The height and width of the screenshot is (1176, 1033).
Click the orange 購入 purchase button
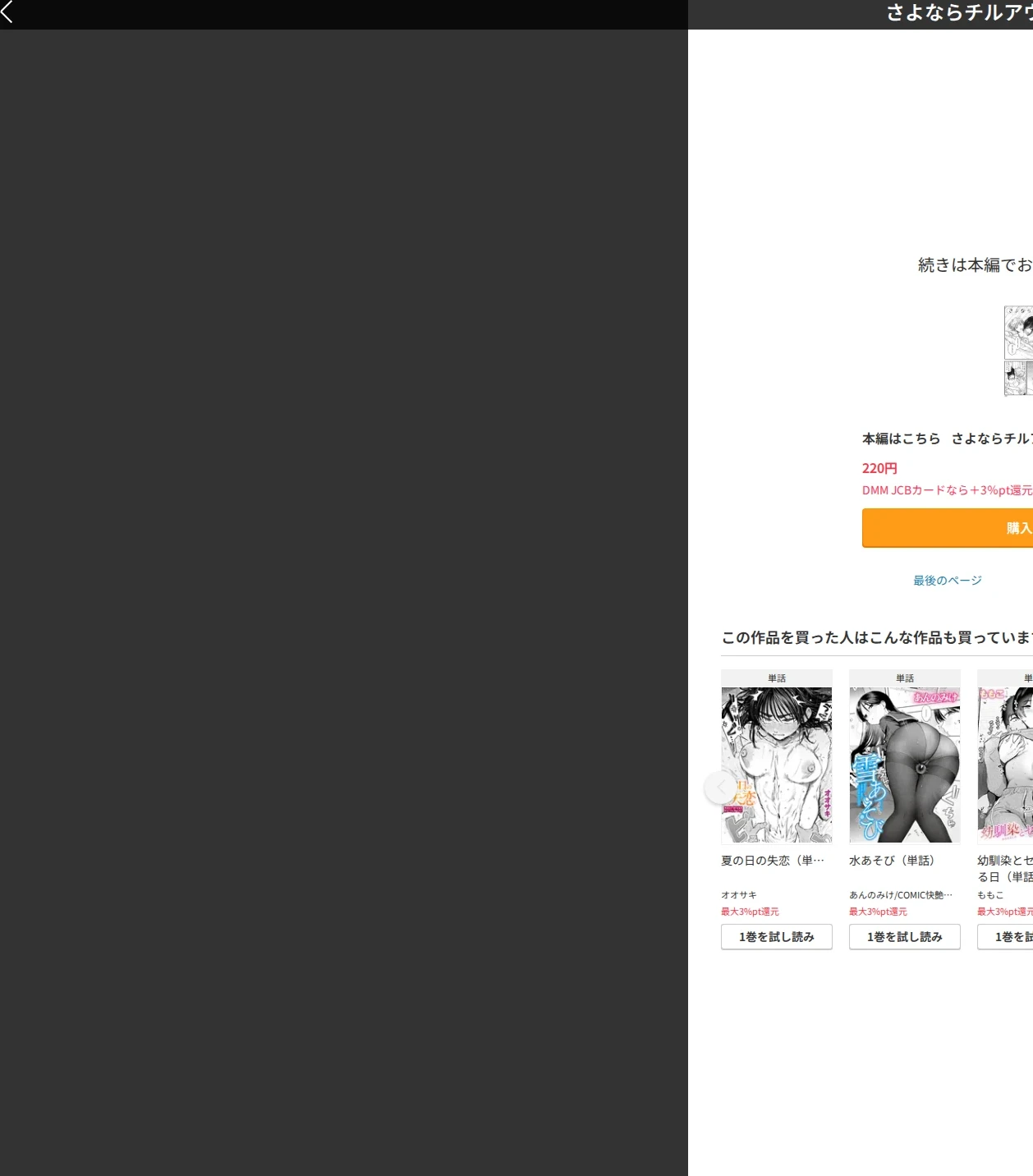(x=948, y=528)
